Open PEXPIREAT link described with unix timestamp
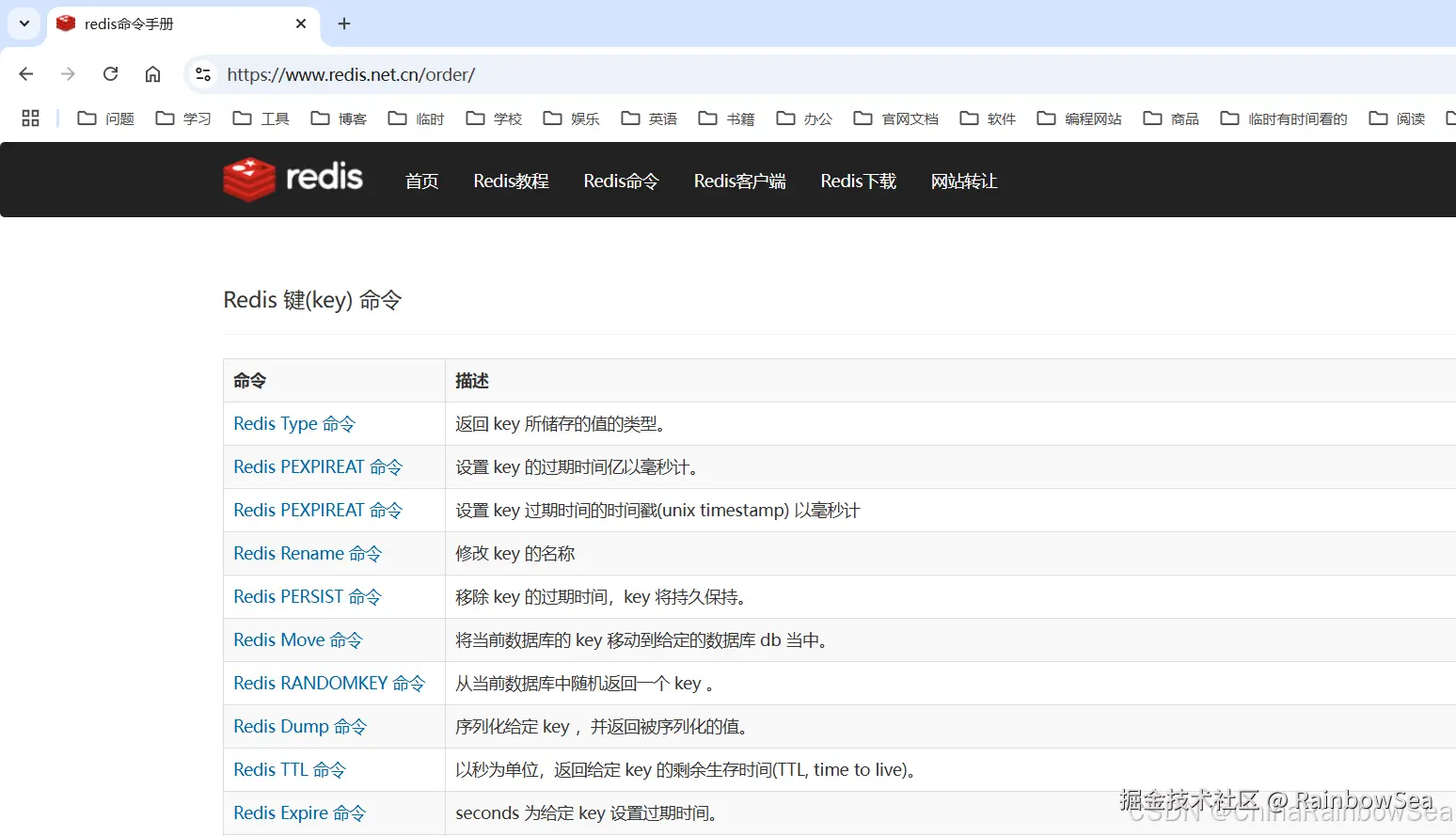 318,511
